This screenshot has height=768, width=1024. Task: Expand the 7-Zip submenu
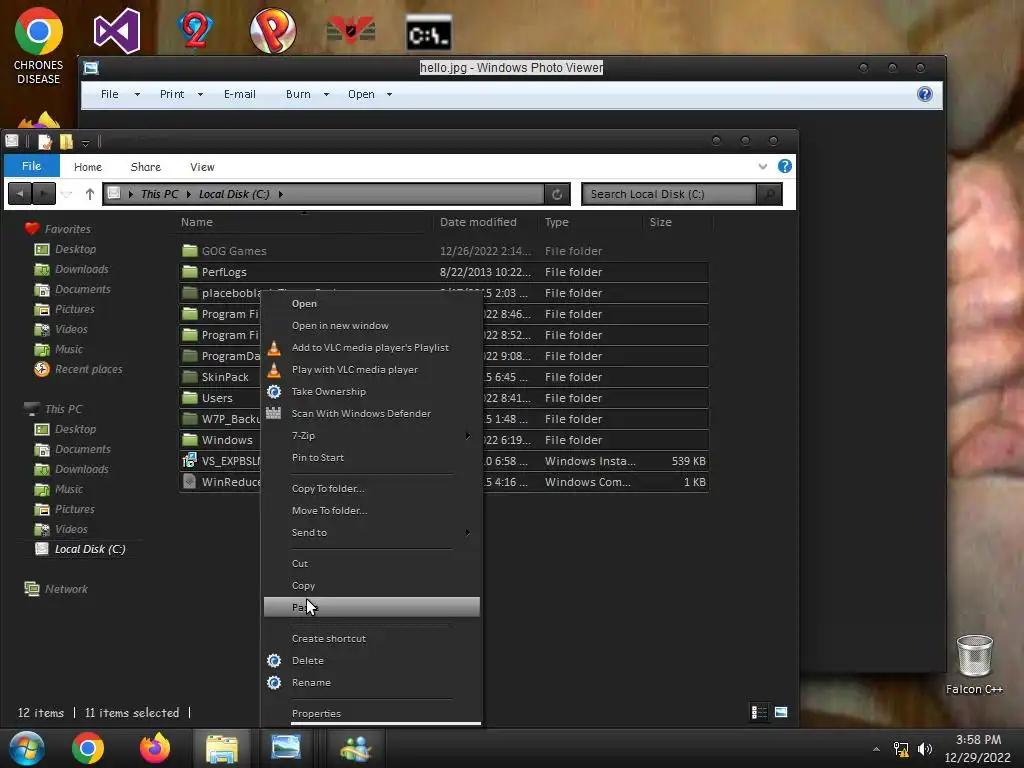pos(372,436)
